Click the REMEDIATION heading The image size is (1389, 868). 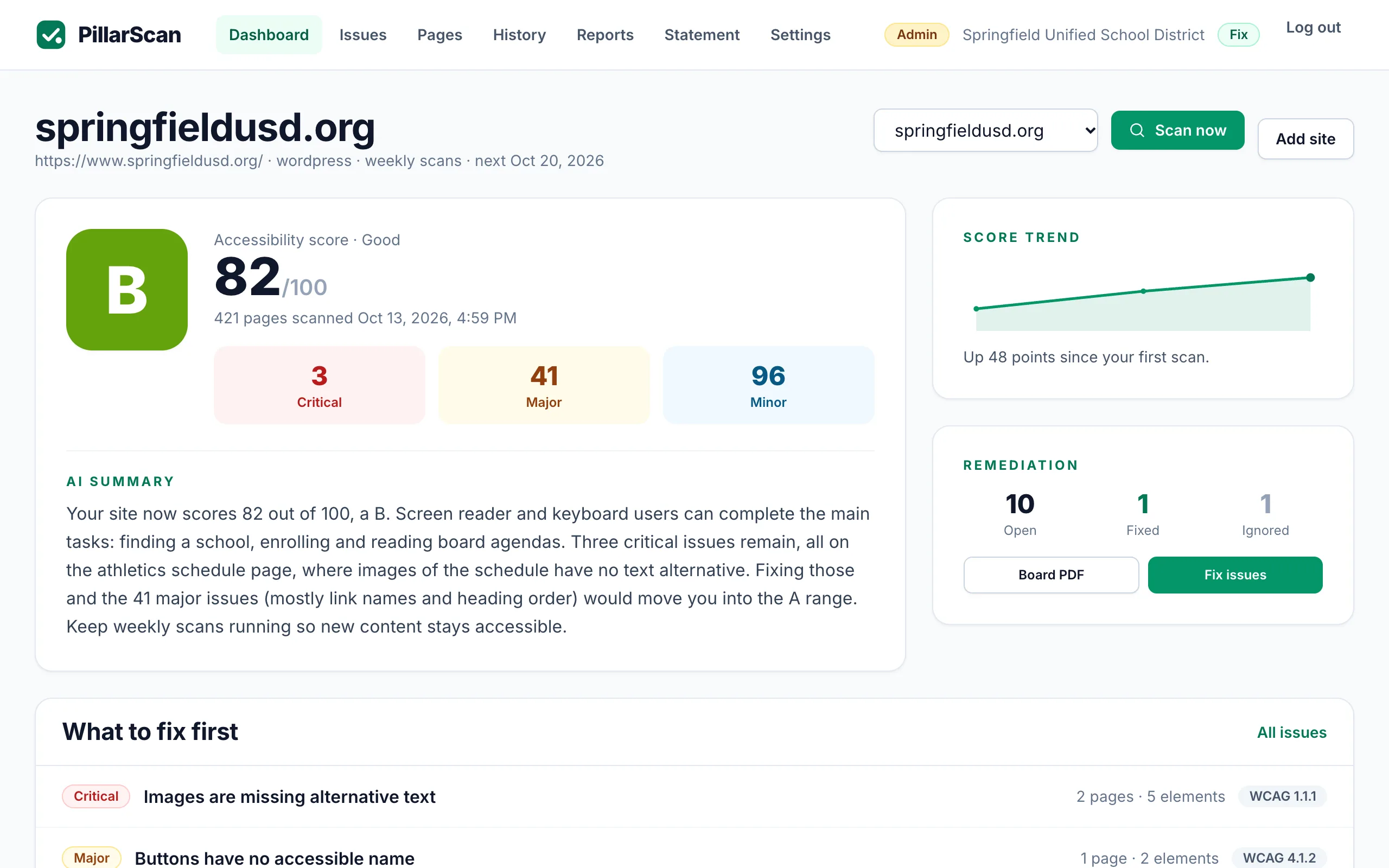click(1021, 465)
